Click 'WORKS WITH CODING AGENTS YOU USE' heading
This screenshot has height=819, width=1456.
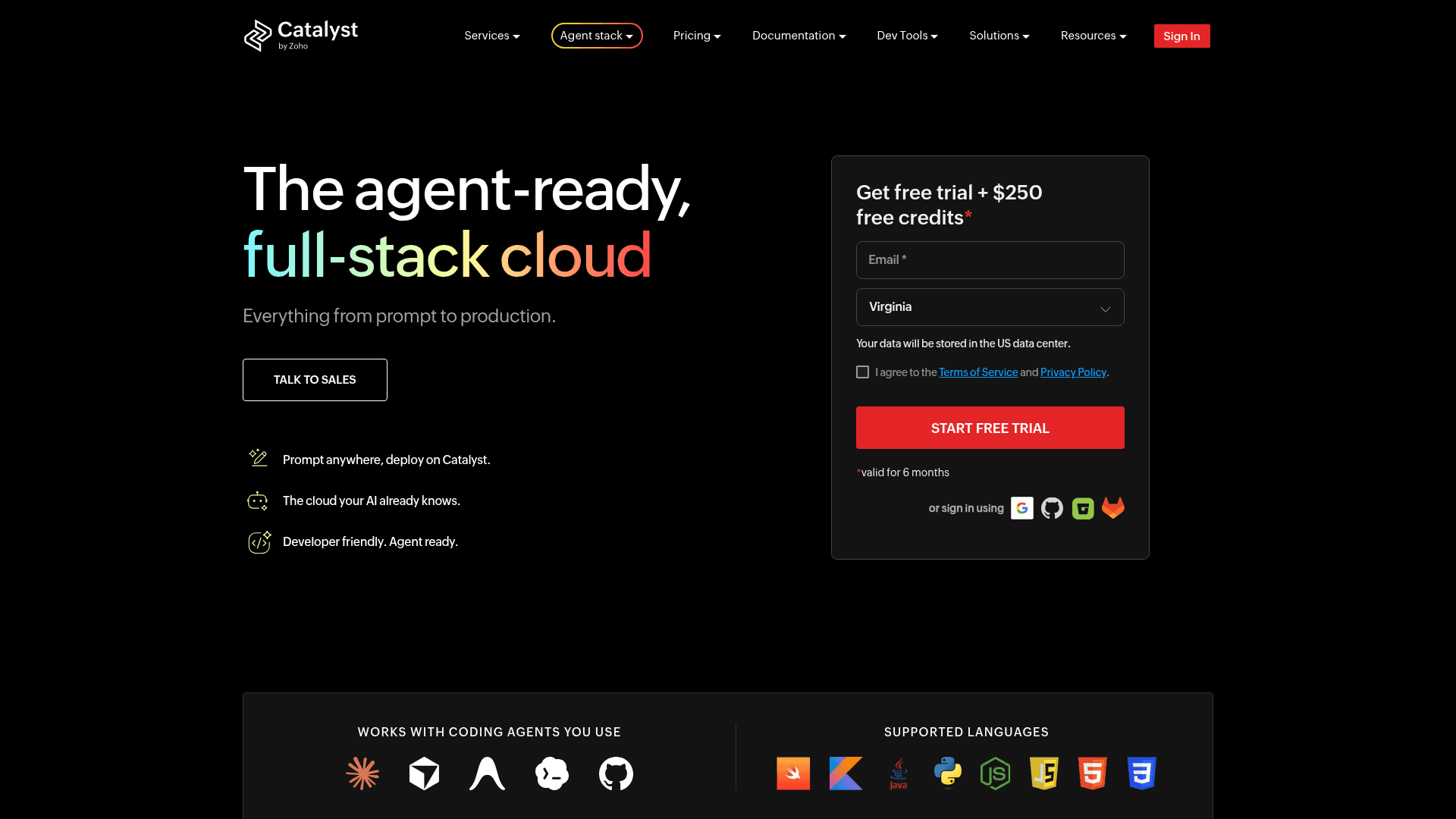pos(489,732)
